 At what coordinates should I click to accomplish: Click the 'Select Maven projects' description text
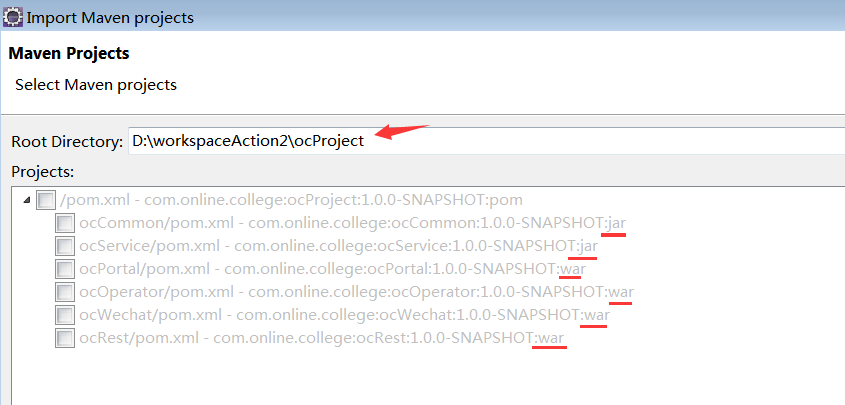point(96,85)
